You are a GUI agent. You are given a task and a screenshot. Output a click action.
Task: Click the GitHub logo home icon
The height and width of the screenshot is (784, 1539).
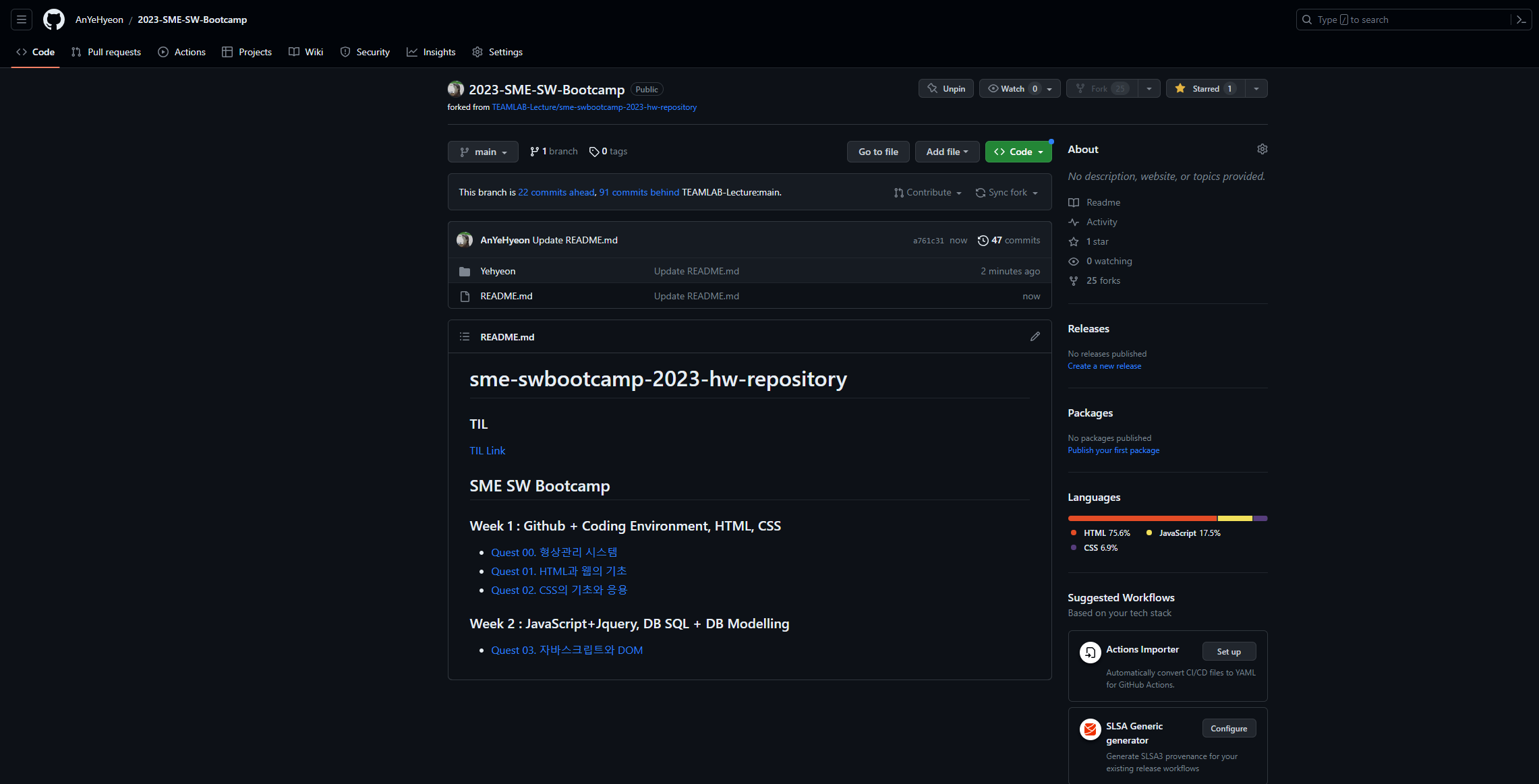[x=54, y=20]
